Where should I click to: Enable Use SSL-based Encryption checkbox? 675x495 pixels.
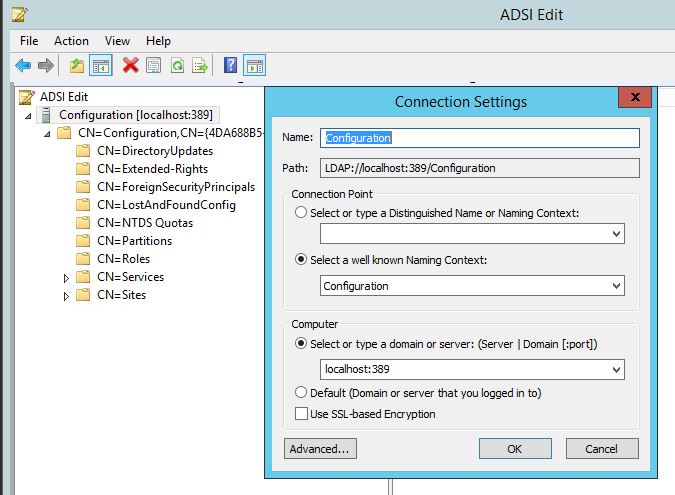click(301, 414)
